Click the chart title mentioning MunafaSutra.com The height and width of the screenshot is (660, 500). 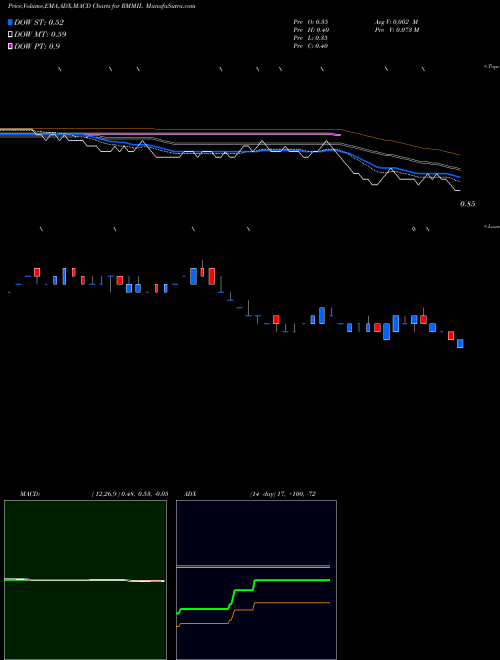[x=101, y=7]
